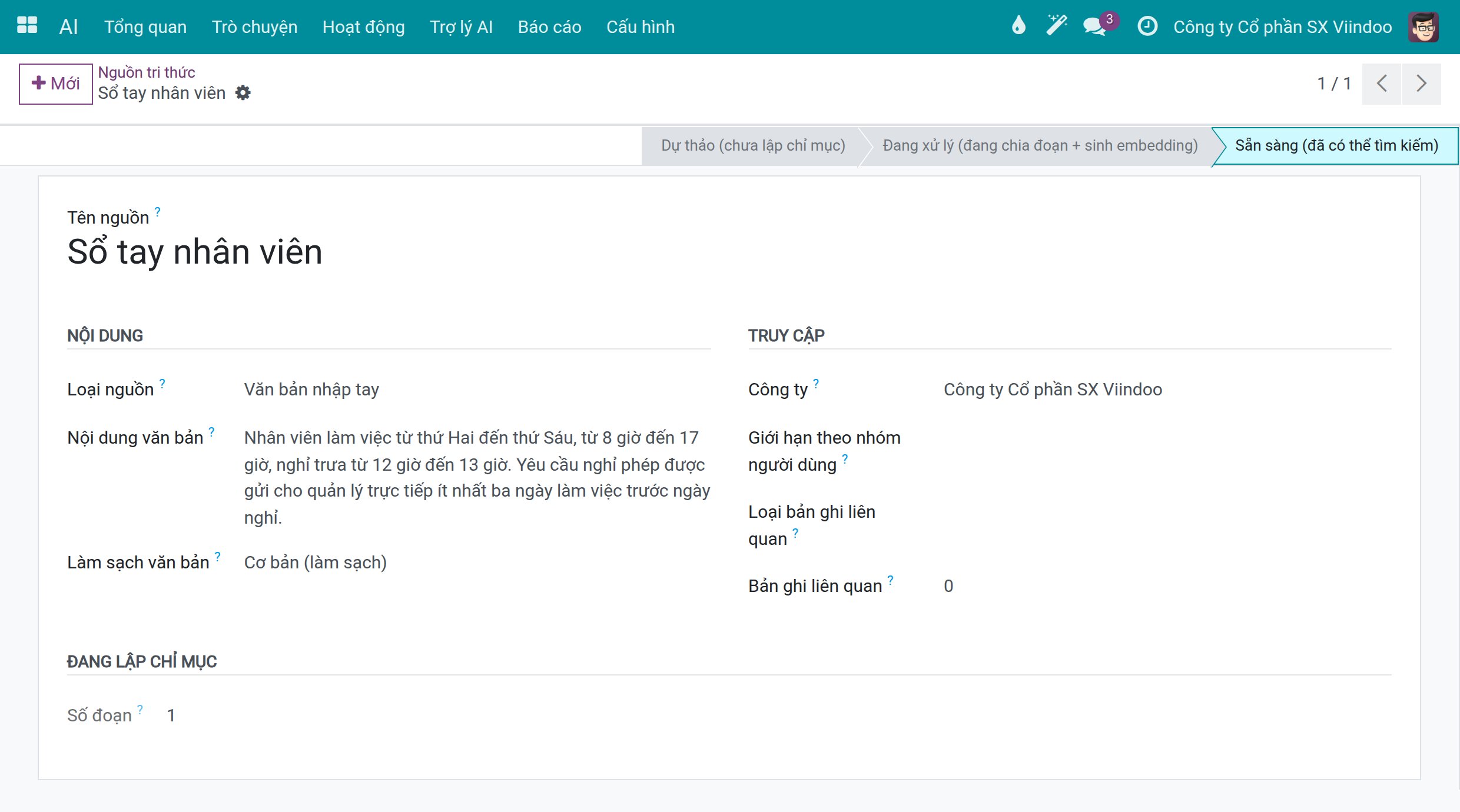Show help tooltip for Làm sạch văn bản

pos(217,555)
